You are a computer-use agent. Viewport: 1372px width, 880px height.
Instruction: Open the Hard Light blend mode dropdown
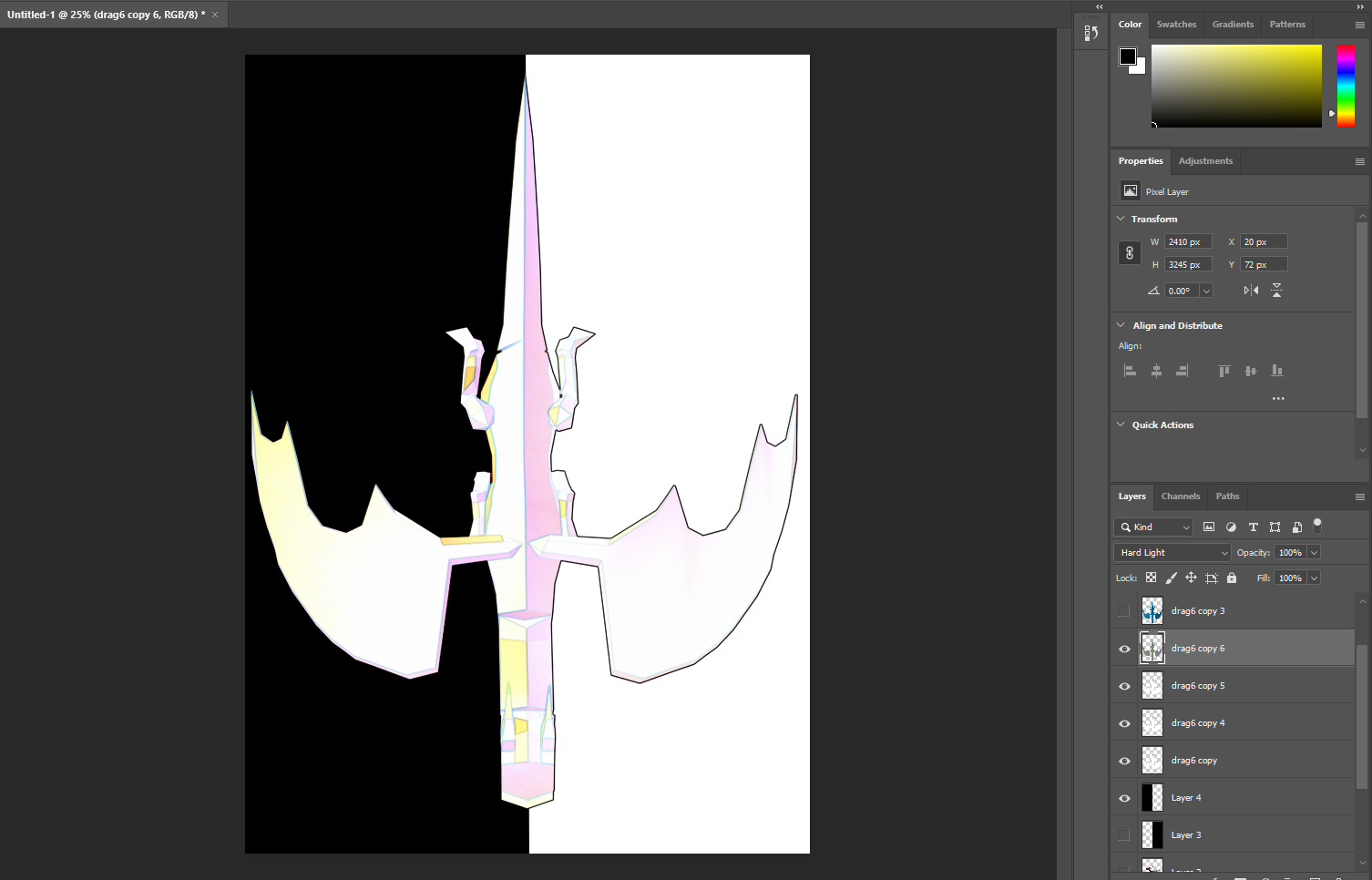pyautogui.click(x=1172, y=553)
